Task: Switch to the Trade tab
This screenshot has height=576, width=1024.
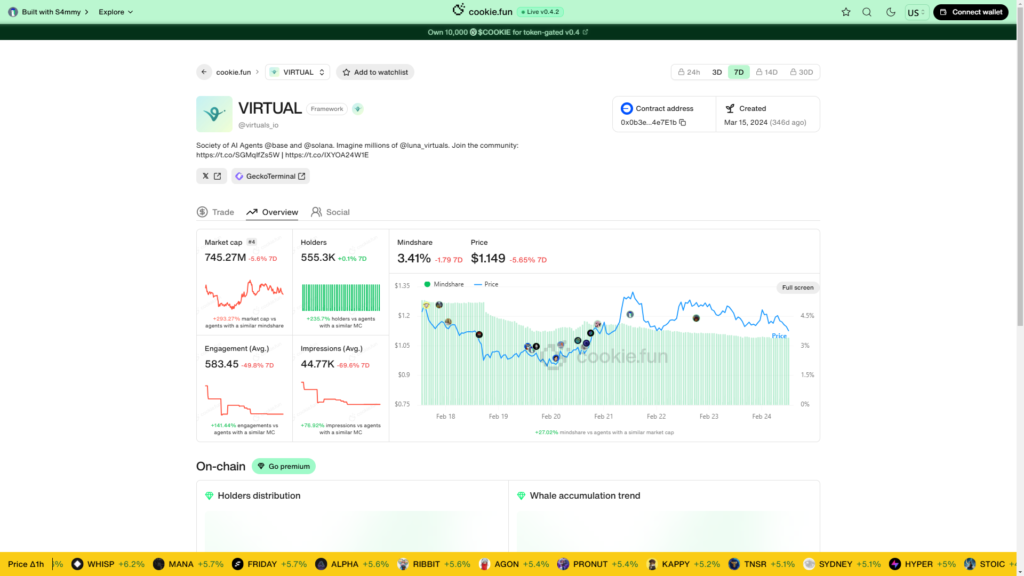Action: pos(216,212)
